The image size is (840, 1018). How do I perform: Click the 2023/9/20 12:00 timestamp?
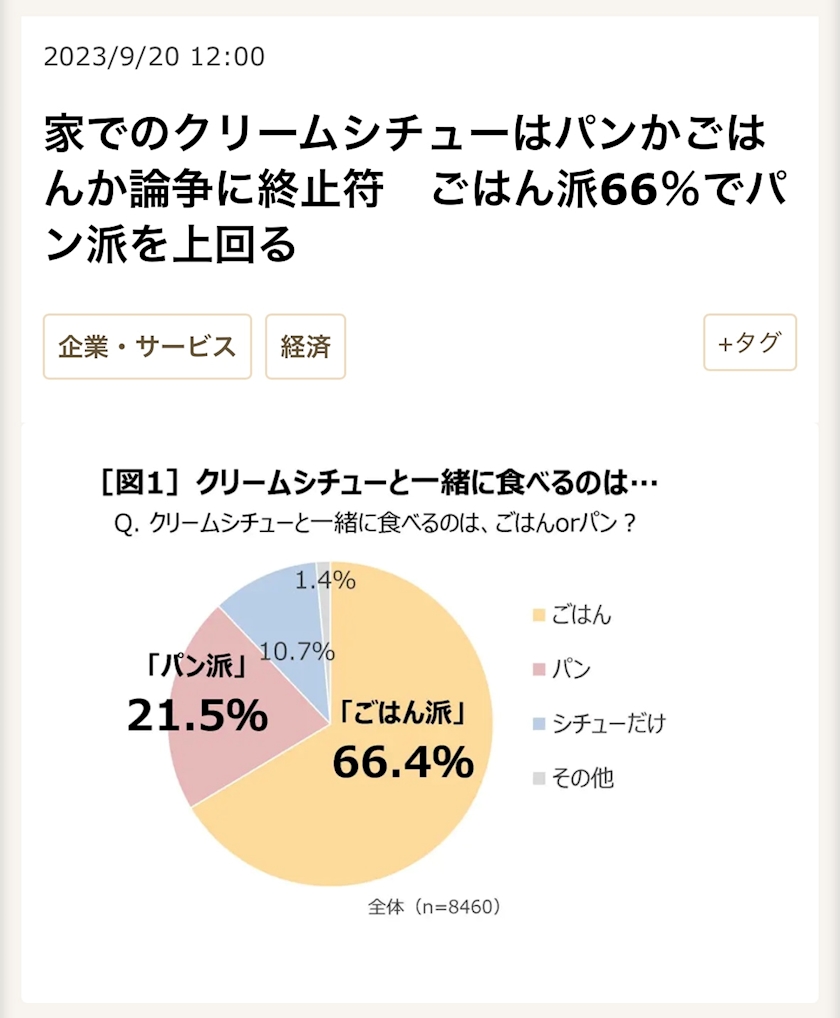tap(155, 57)
